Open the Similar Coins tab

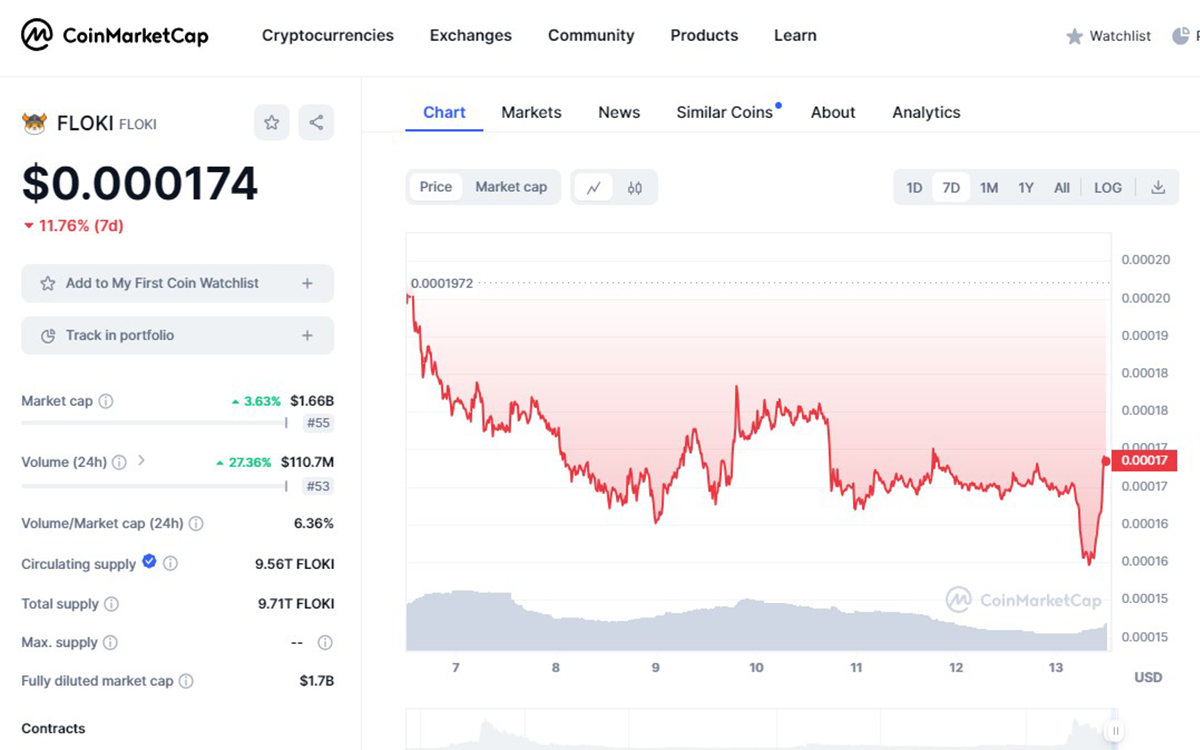pyautogui.click(x=725, y=112)
